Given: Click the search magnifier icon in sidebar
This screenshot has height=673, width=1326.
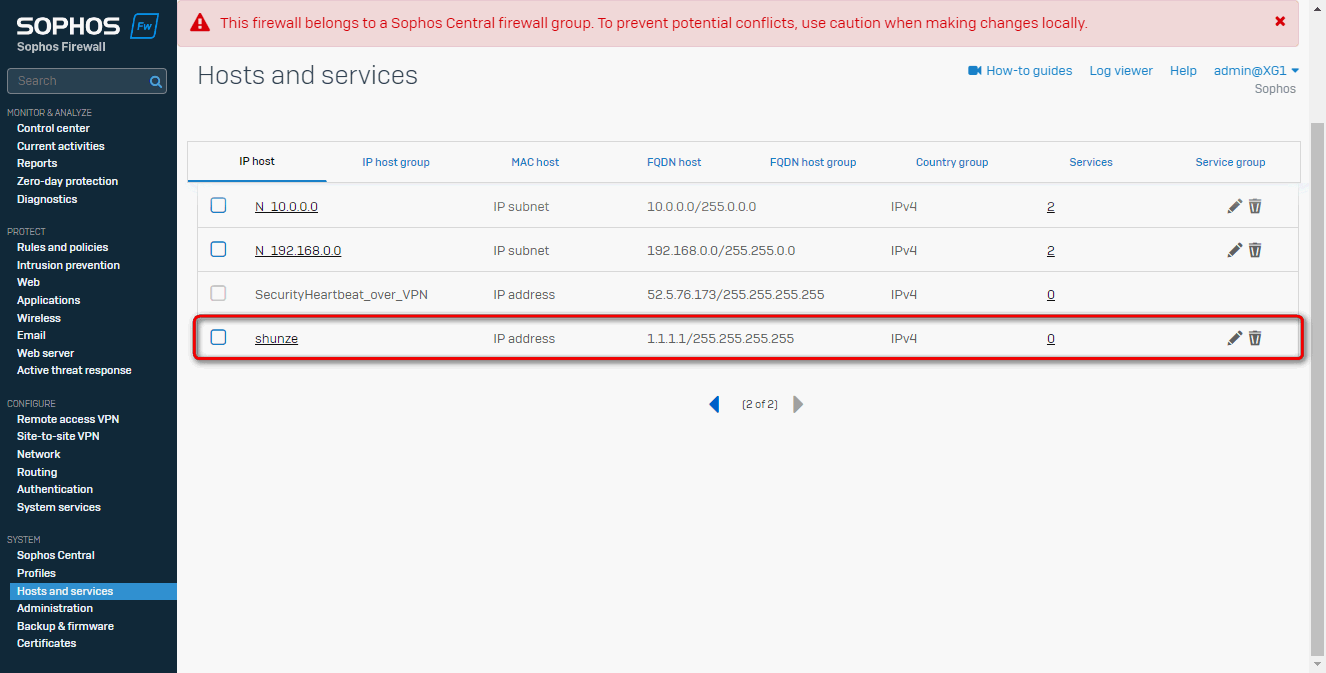Looking at the screenshot, I should click(x=156, y=82).
